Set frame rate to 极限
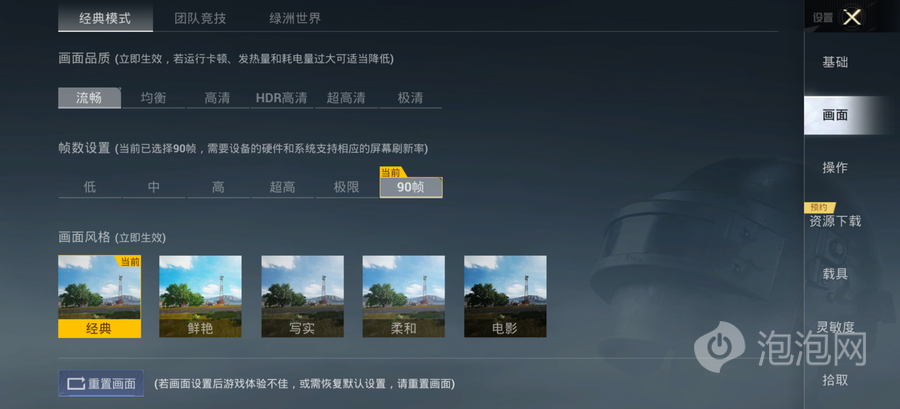The width and height of the screenshot is (900, 409). (x=347, y=187)
